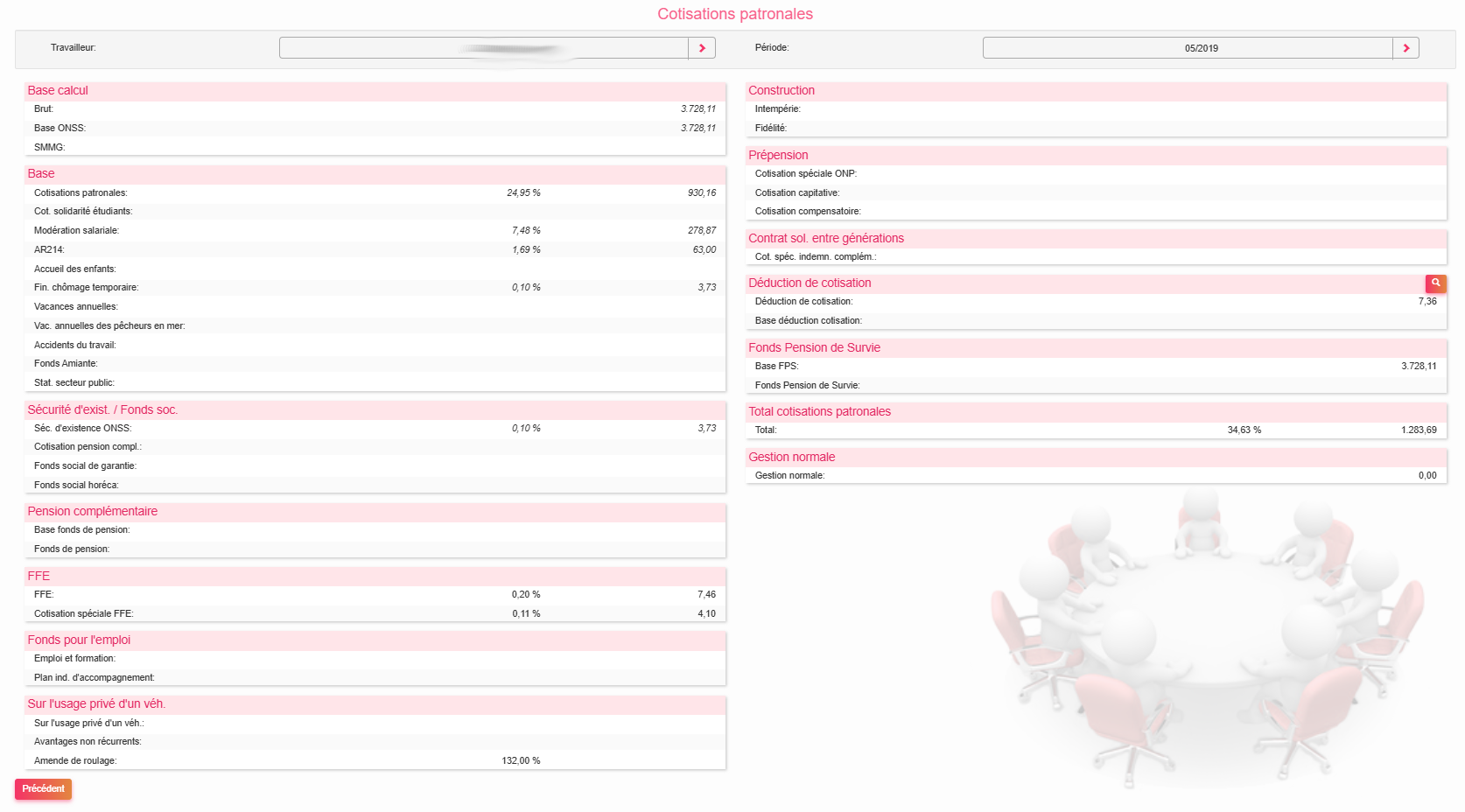Select the Total amount 1.283,69
Screen dimensions: 1465x812
click(x=1418, y=430)
